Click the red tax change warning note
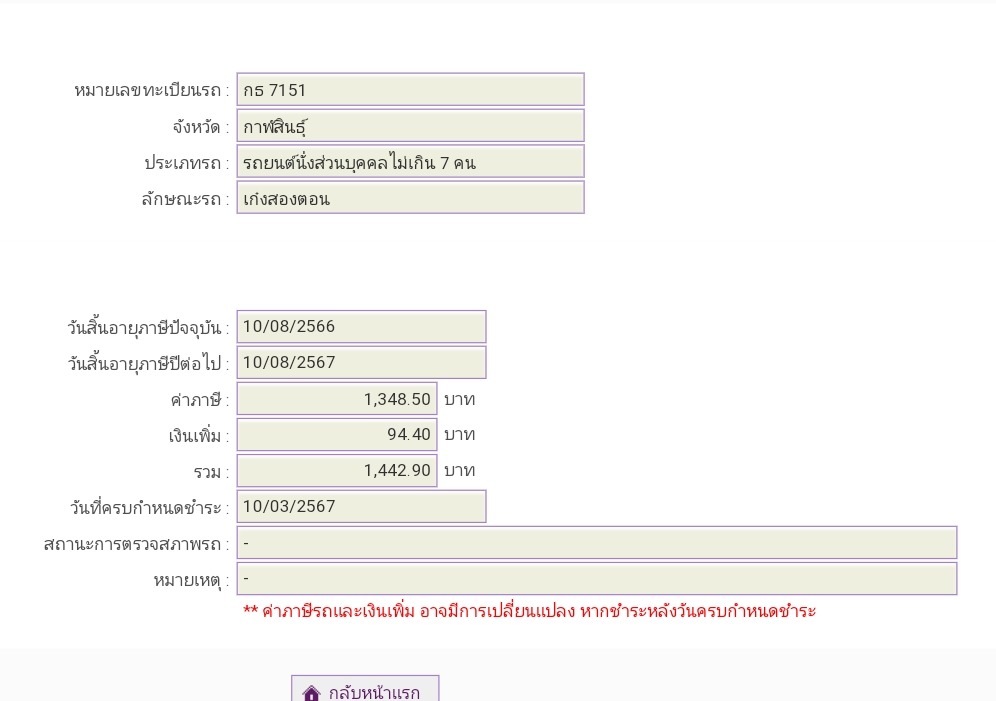This screenshot has height=701, width=996. (x=529, y=611)
